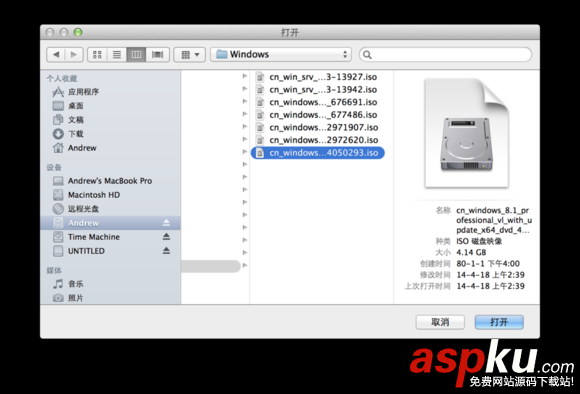Click the highlighted folder row in first column

point(211,266)
